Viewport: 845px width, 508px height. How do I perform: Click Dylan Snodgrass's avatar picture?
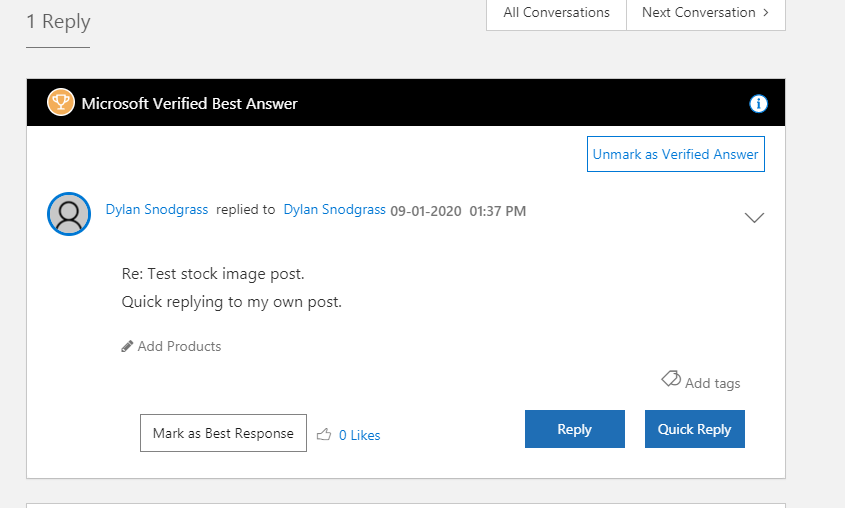(69, 214)
